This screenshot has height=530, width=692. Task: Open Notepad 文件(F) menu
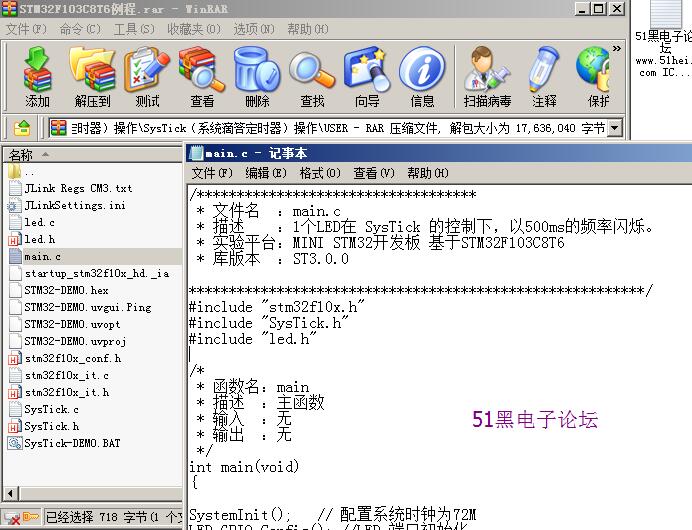[x=212, y=173]
